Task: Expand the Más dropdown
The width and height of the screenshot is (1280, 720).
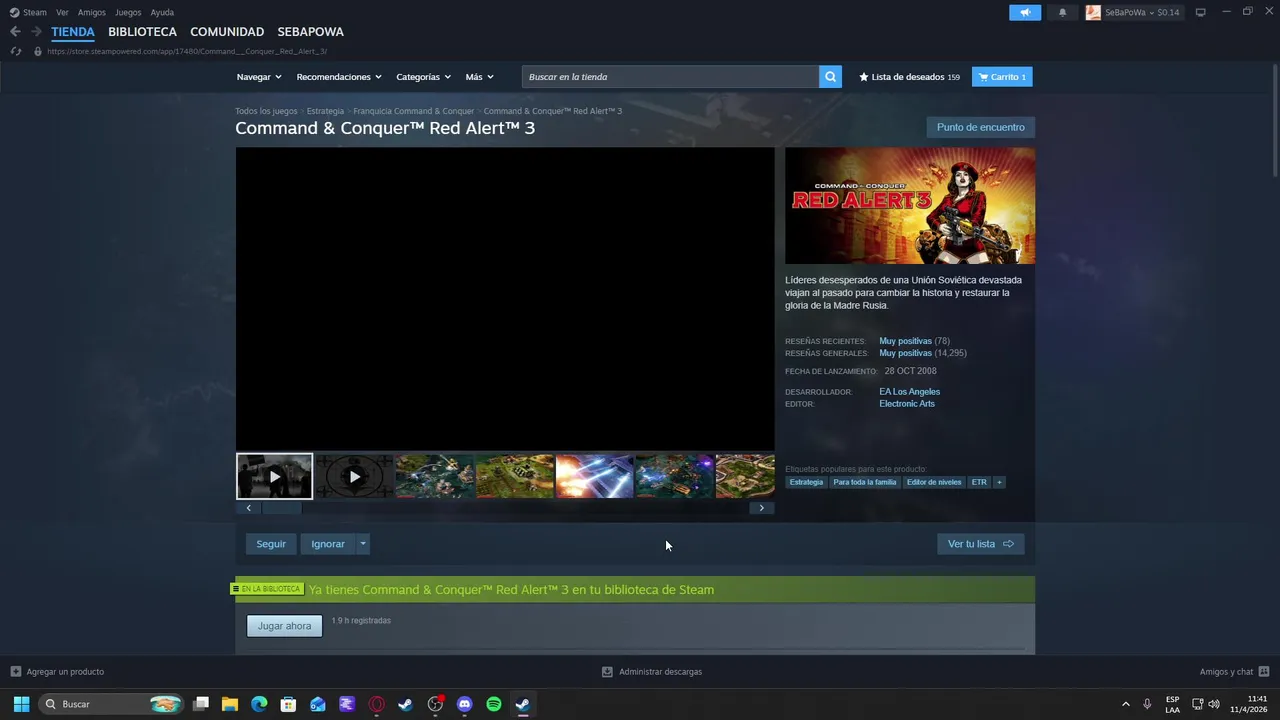Action: coord(479,77)
